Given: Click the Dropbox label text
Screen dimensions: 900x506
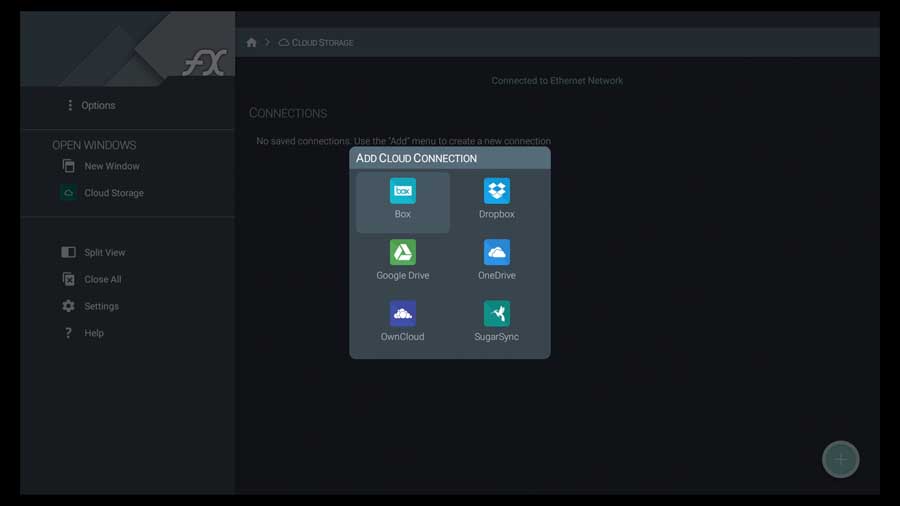Looking at the screenshot, I should click(x=496, y=214).
